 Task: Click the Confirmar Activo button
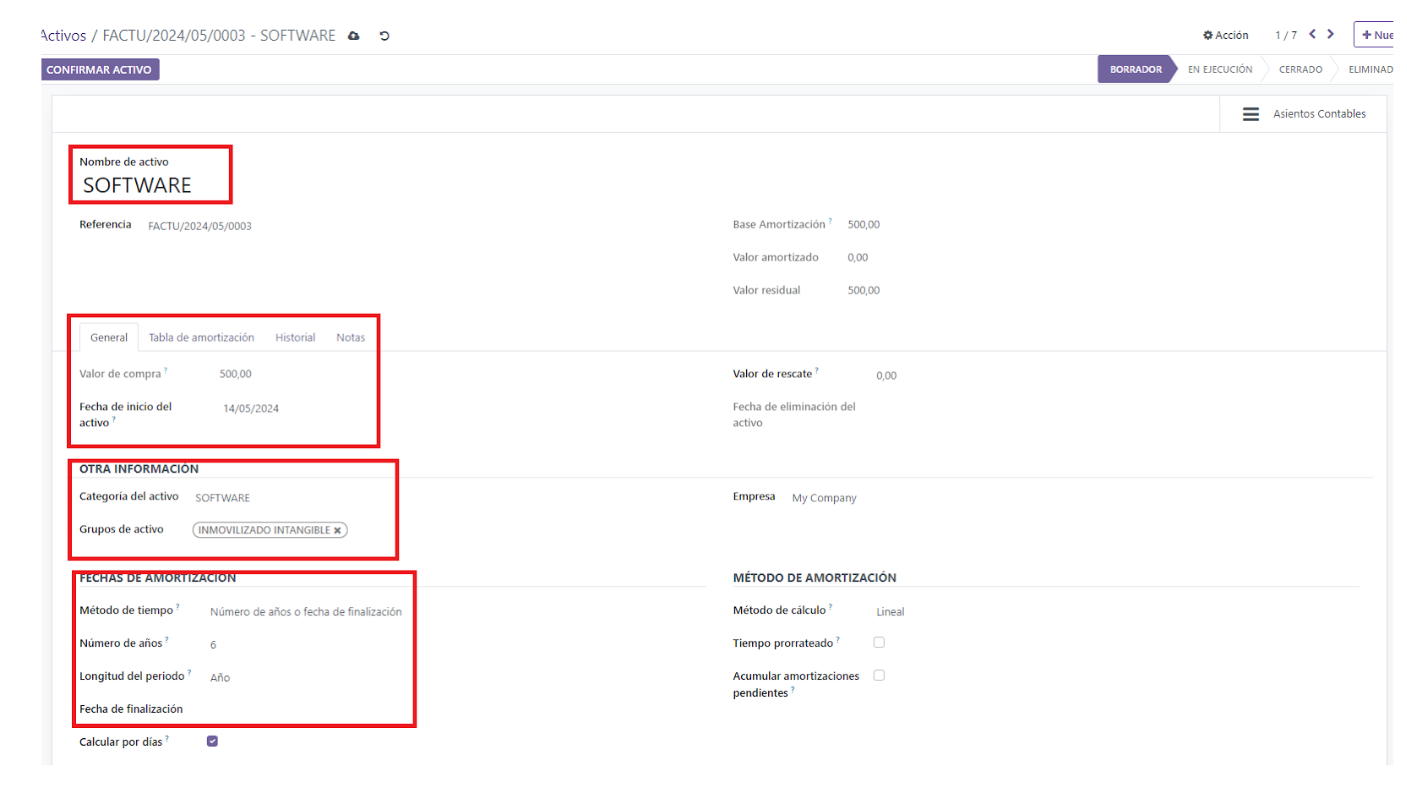point(99,70)
